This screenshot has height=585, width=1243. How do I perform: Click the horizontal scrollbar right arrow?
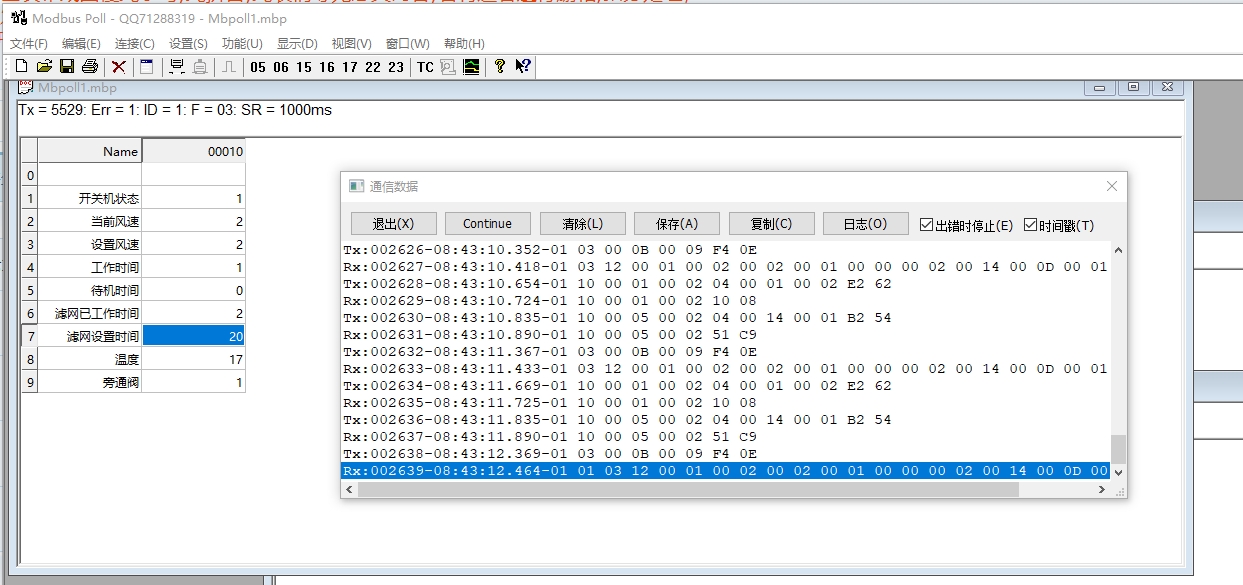[1102, 490]
